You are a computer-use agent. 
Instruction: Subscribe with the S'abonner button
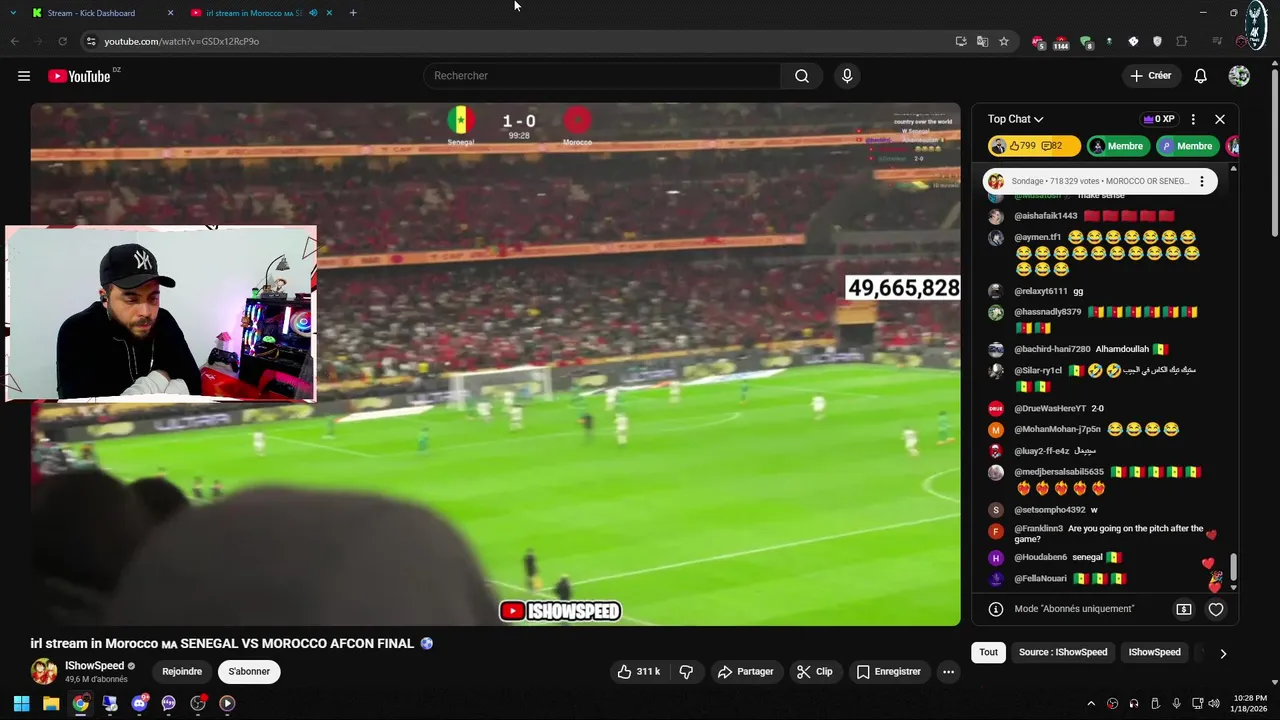coord(249,672)
